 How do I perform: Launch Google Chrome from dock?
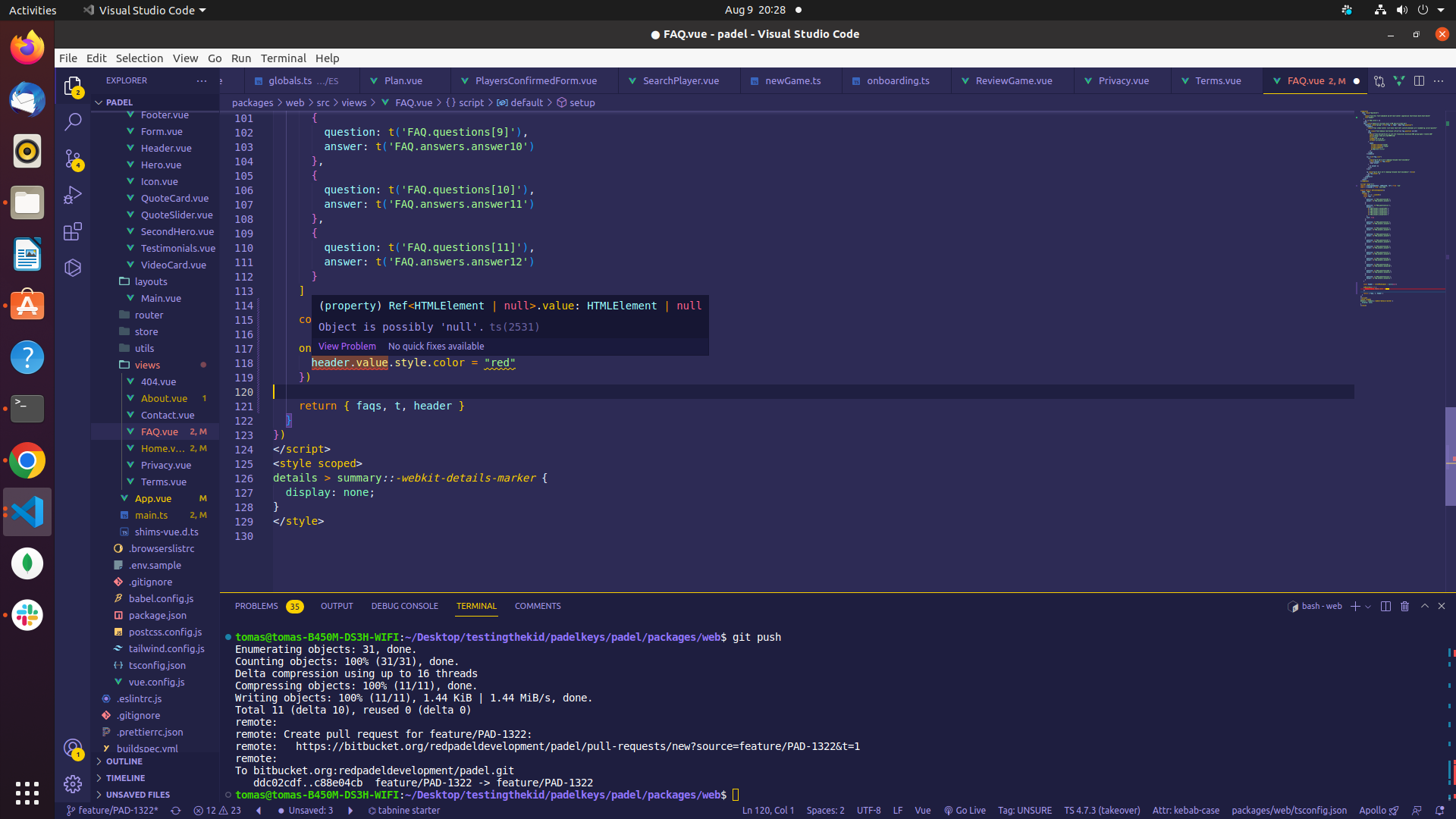coord(27,460)
